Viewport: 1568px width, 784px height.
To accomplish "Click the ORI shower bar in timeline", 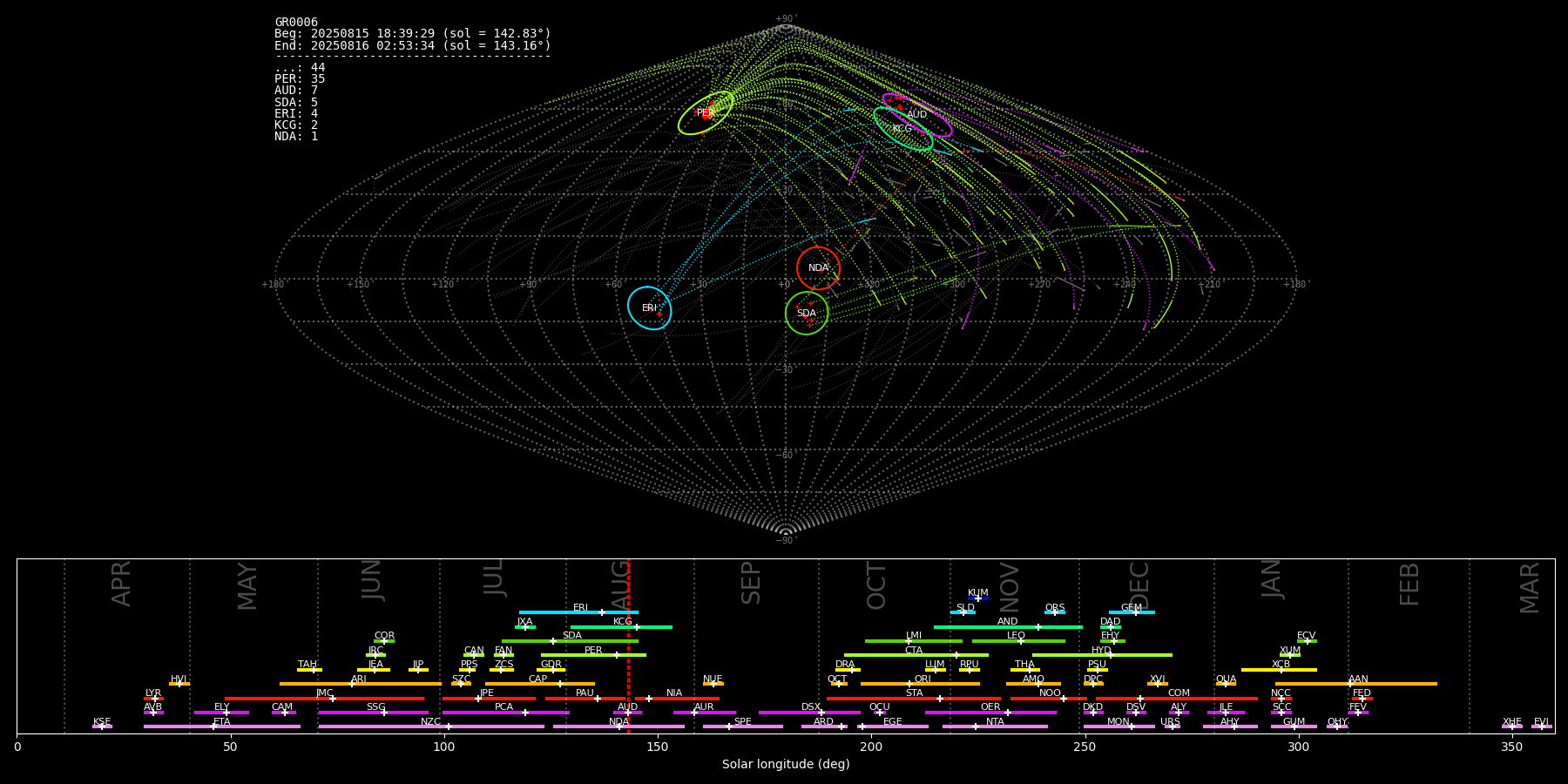I will [x=920, y=684].
